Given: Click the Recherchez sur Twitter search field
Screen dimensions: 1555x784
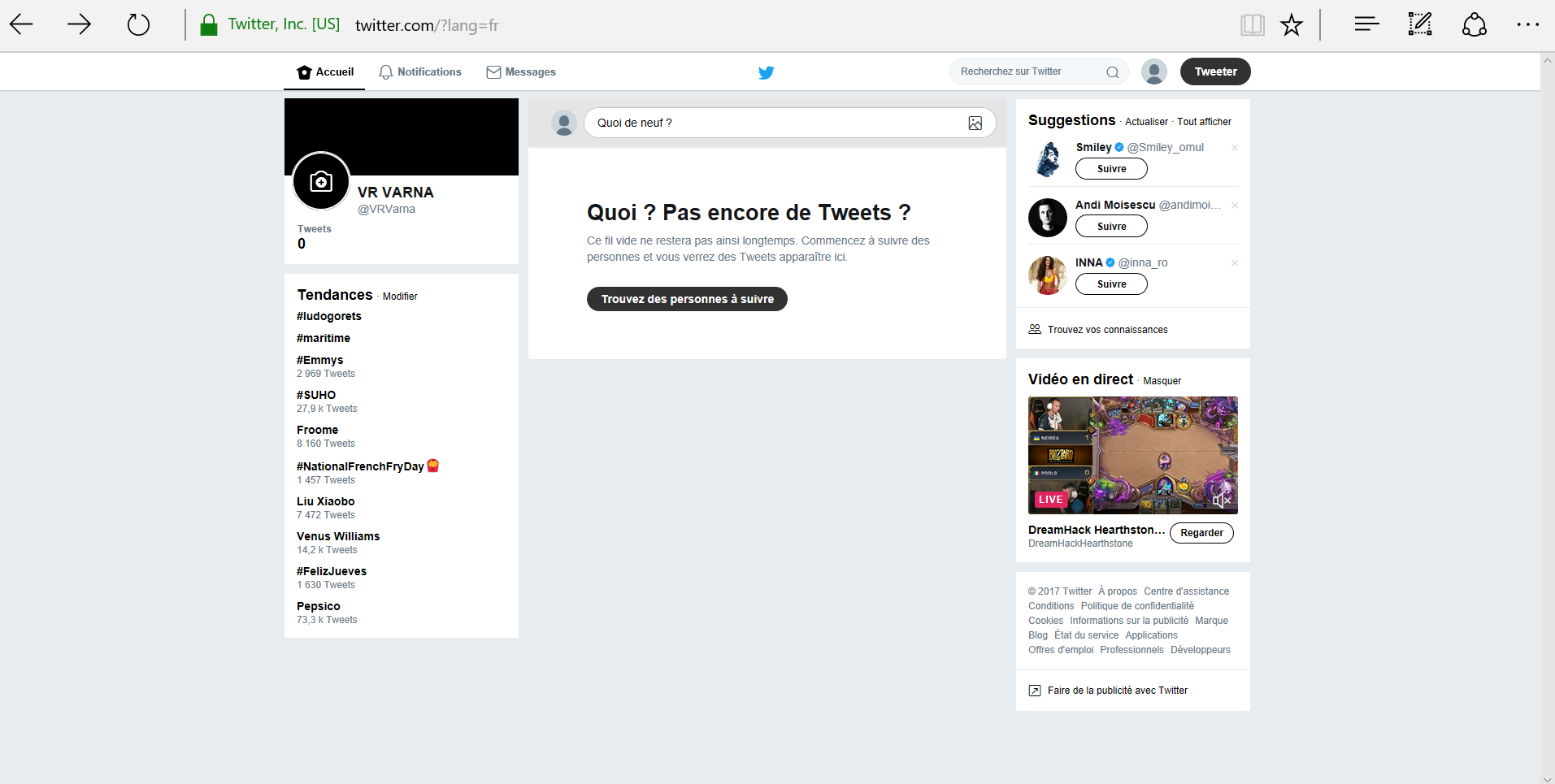Looking at the screenshot, I should pos(1038,71).
